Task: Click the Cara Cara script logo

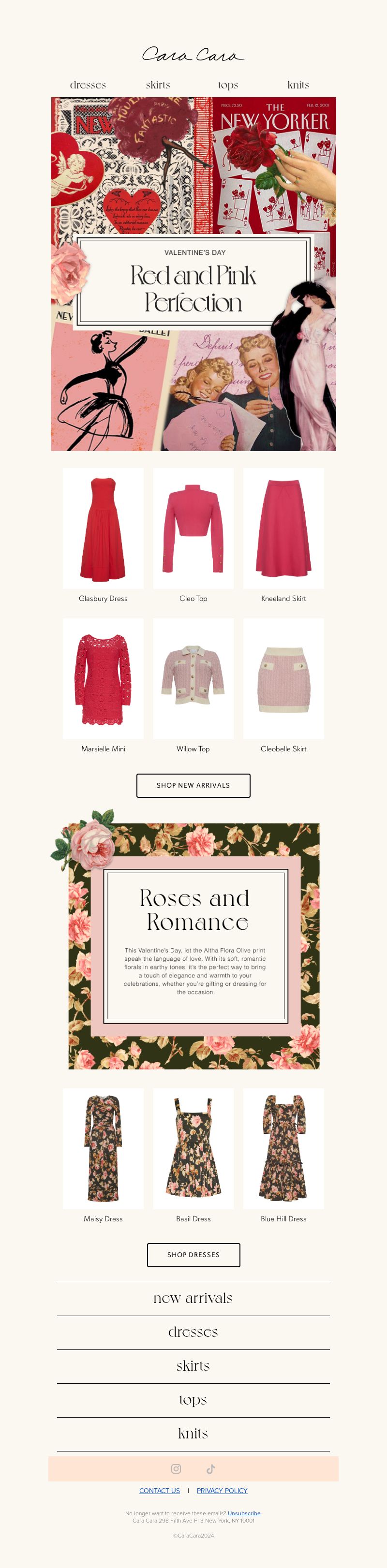Action: click(x=193, y=55)
